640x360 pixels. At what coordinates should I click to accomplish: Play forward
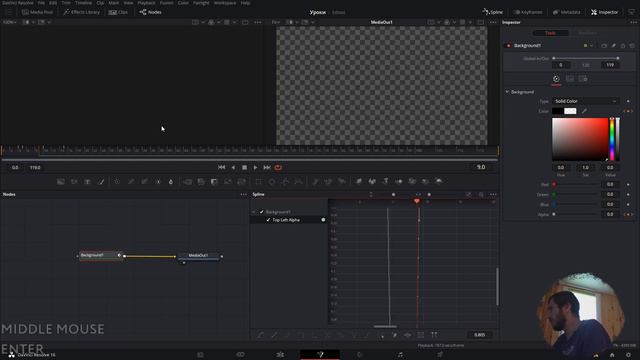click(x=256, y=167)
